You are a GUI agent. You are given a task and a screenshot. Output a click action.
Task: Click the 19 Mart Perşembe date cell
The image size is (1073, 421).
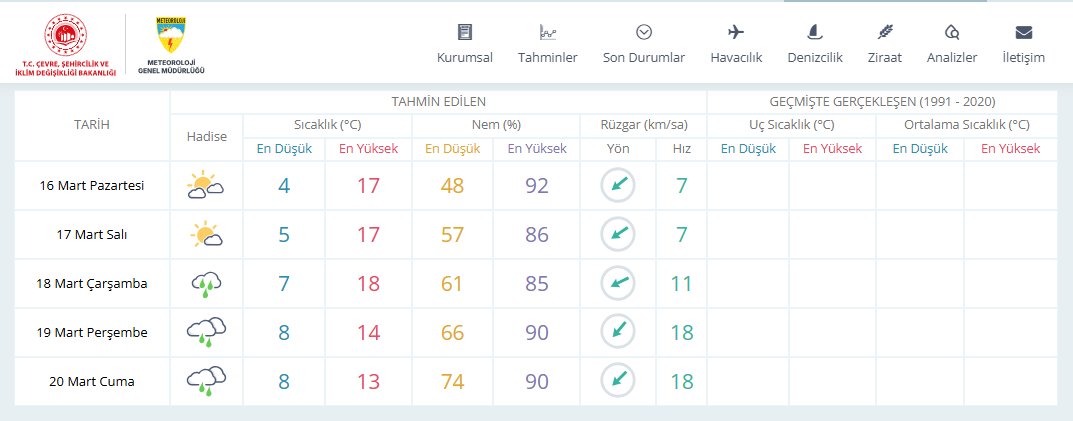tap(92, 333)
